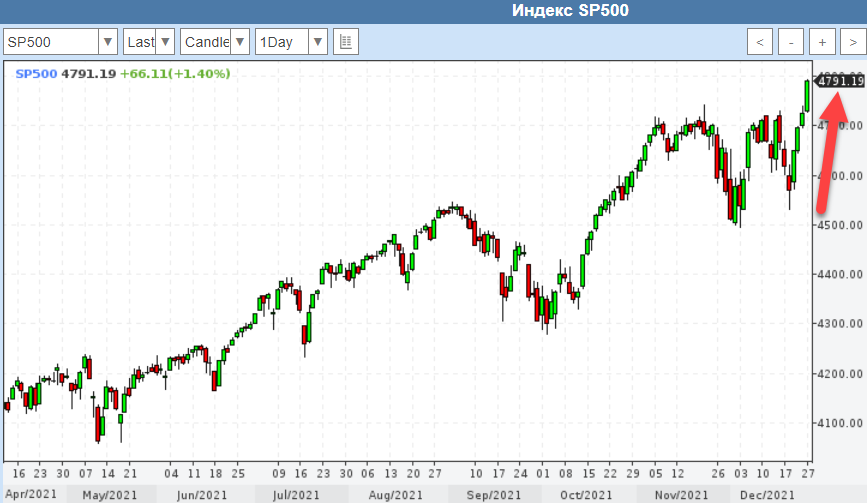Viewport: 867px width, 503px height.
Task: Expand the Last price type dropdown
Action: pyautogui.click(x=149, y=42)
